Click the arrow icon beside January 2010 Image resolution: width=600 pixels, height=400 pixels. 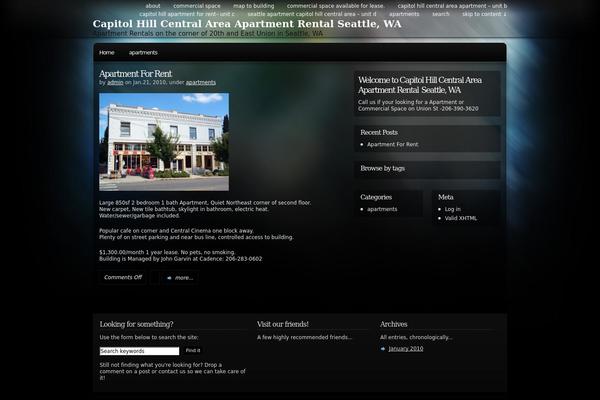point(383,349)
